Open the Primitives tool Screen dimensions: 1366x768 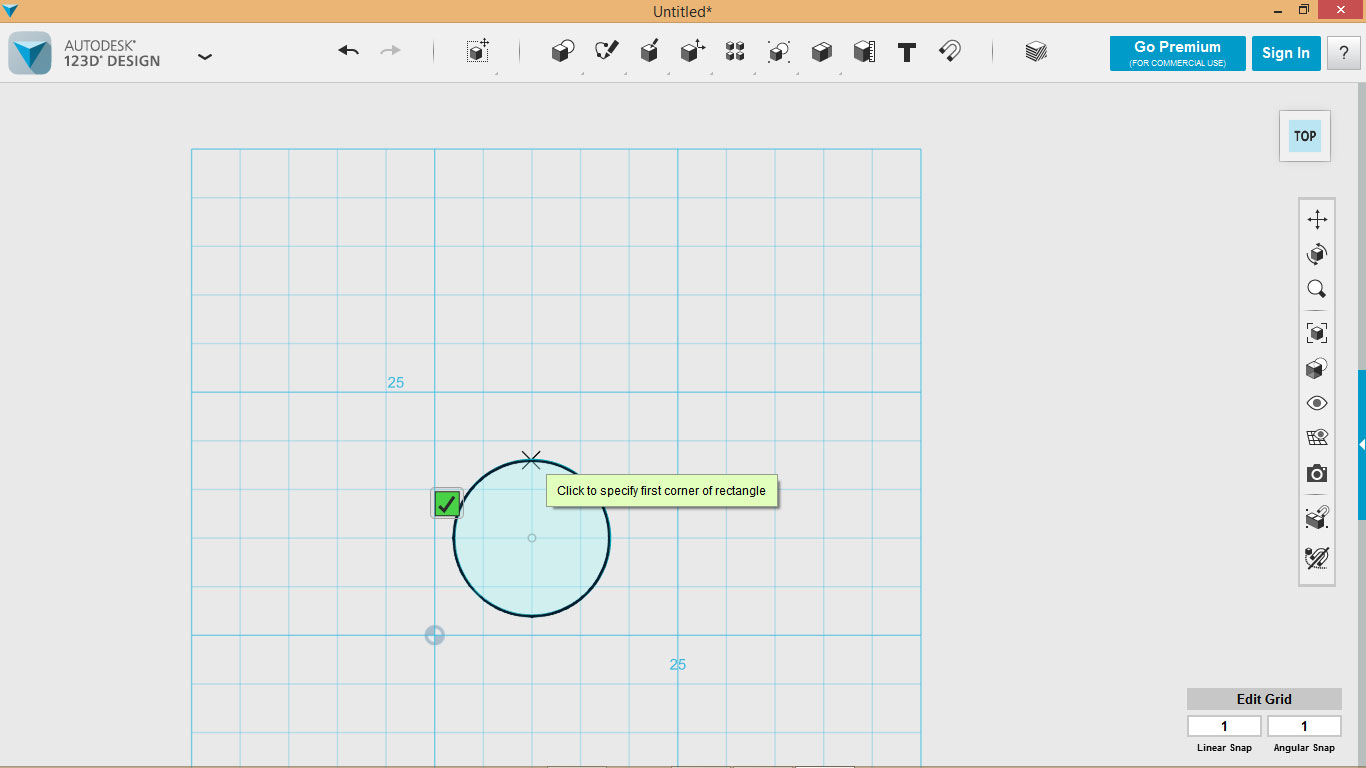[561, 52]
